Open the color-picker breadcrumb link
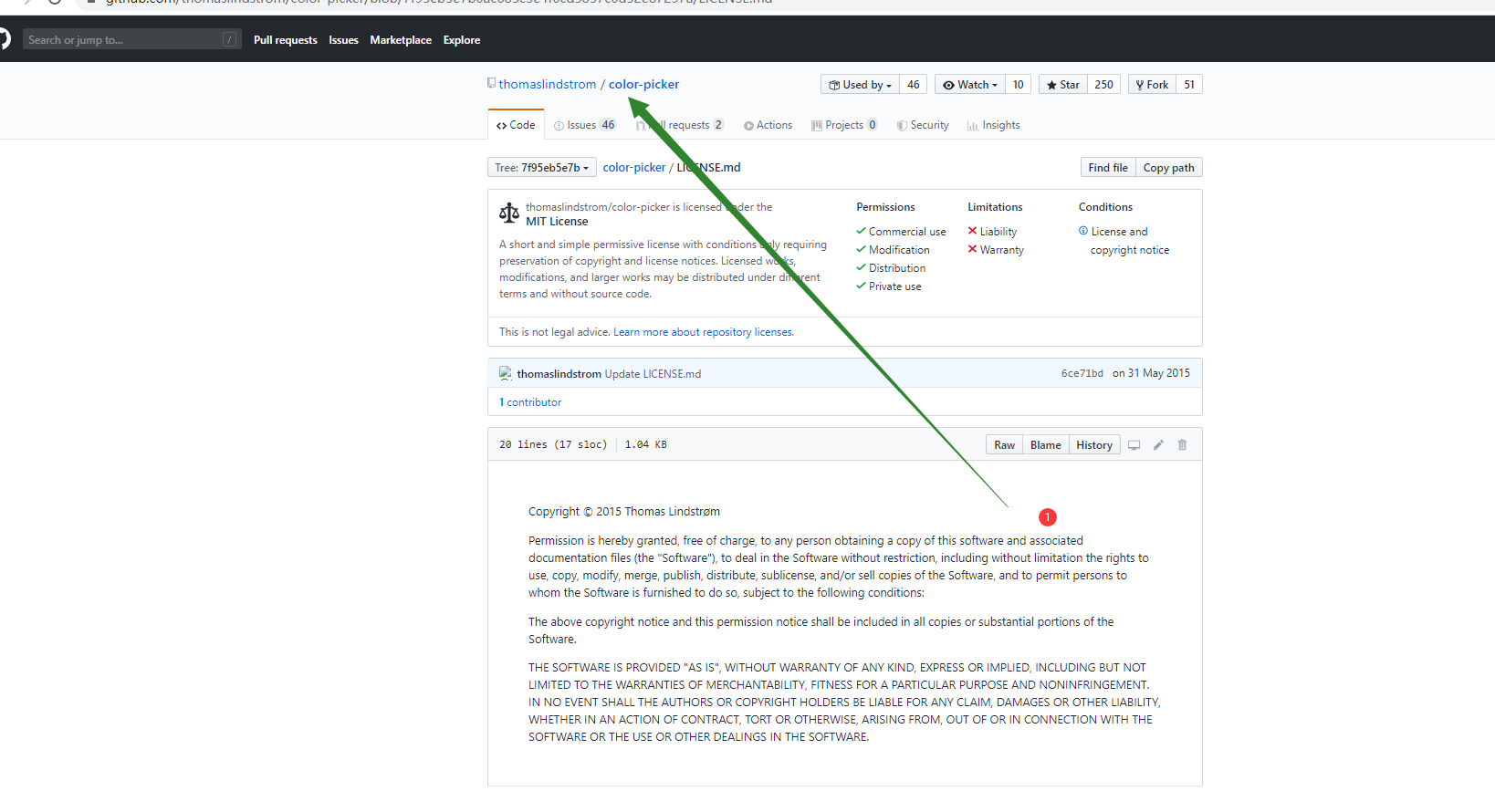 pyautogui.click(x=634, y=168)
